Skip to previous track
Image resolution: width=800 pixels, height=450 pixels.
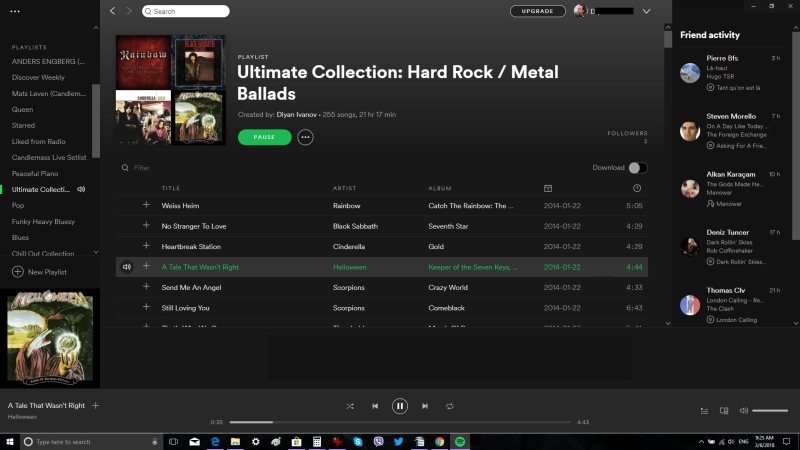[x=375, y=406]
